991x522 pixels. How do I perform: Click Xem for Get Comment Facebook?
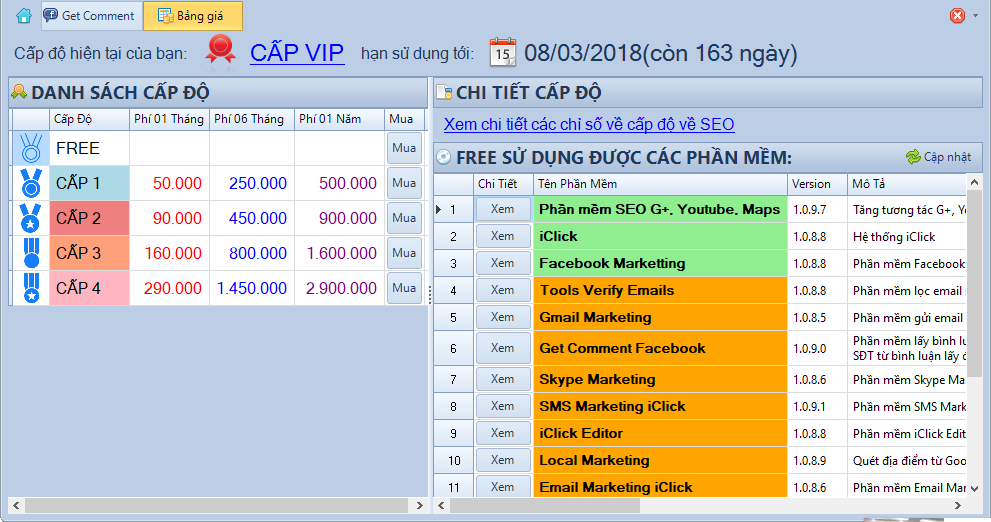[x=502, y=348]
